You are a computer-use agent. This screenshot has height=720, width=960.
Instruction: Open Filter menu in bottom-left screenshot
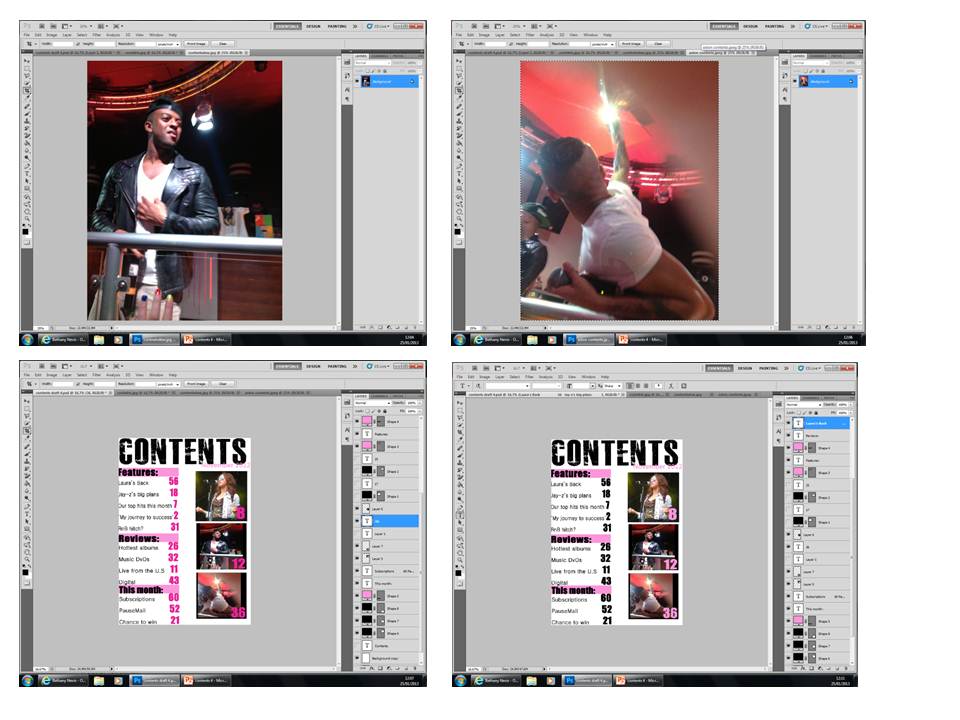[97, 375]
